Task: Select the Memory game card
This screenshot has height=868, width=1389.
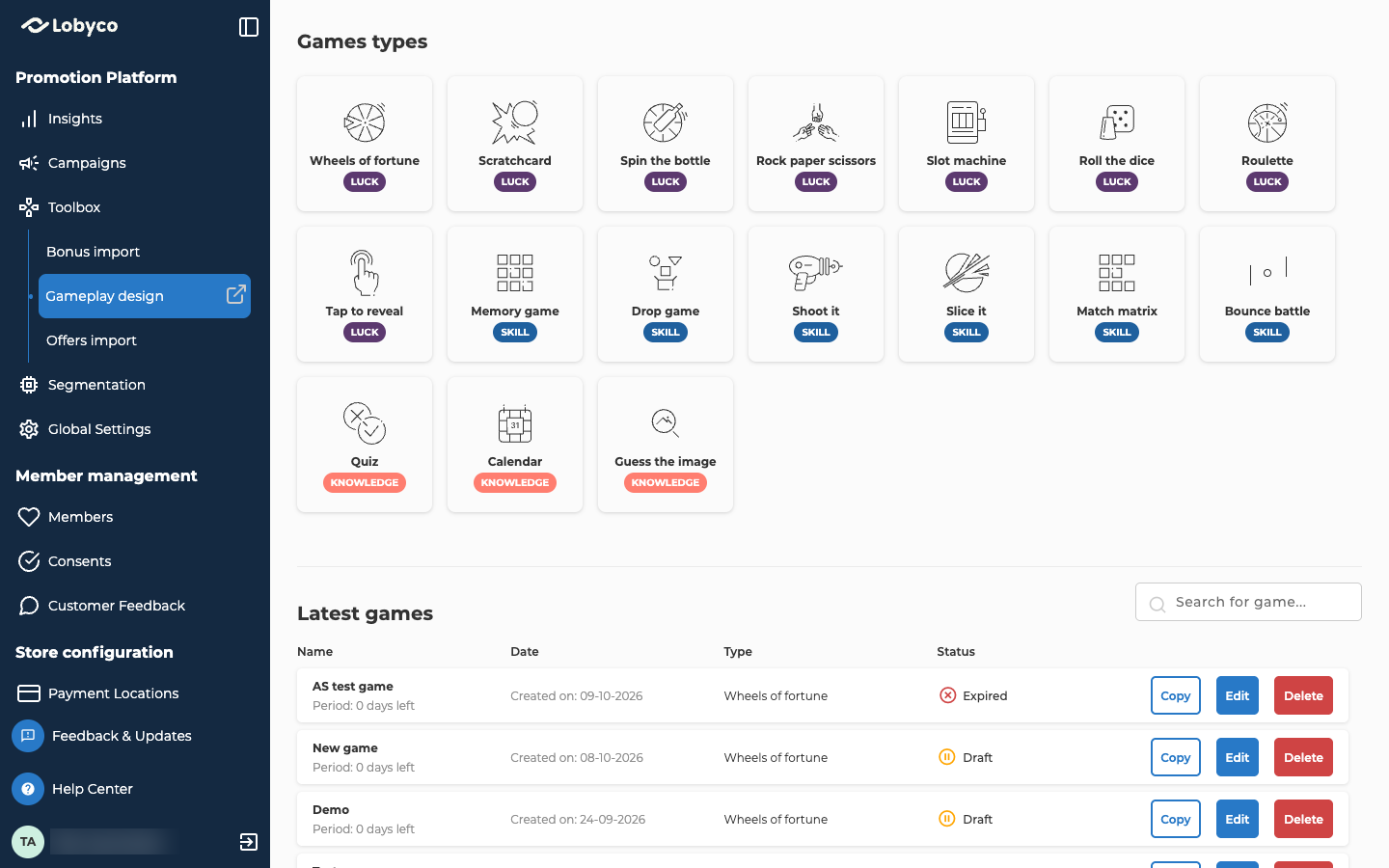Action: click(x=515, y=294)
